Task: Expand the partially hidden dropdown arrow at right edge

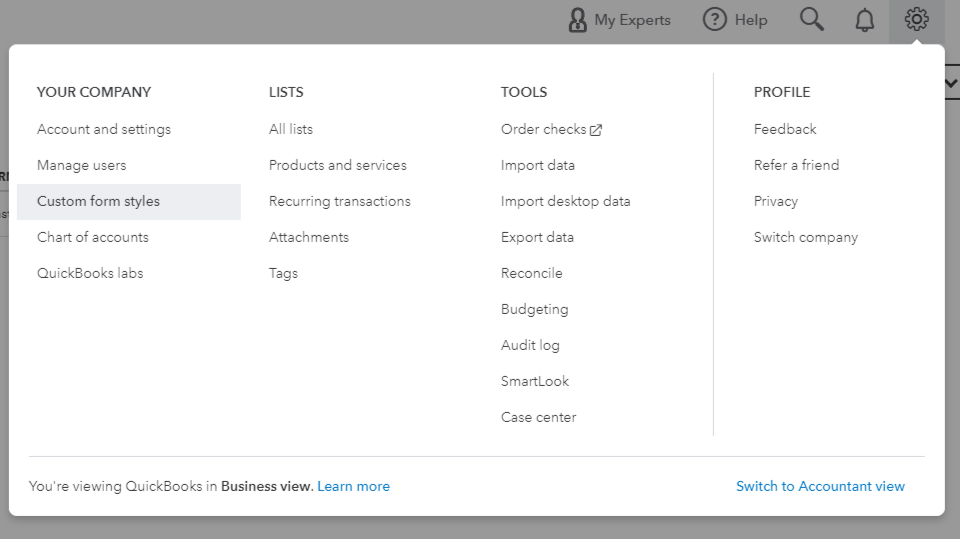Action: point(951,85)
